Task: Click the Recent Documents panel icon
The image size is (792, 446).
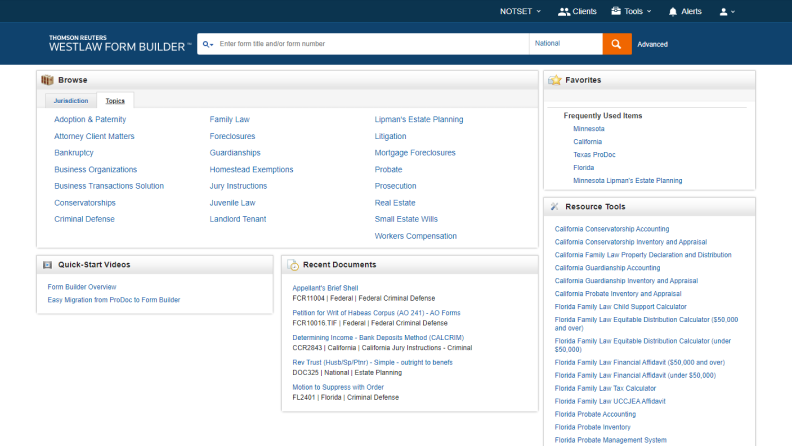Action: pos(293,264)
